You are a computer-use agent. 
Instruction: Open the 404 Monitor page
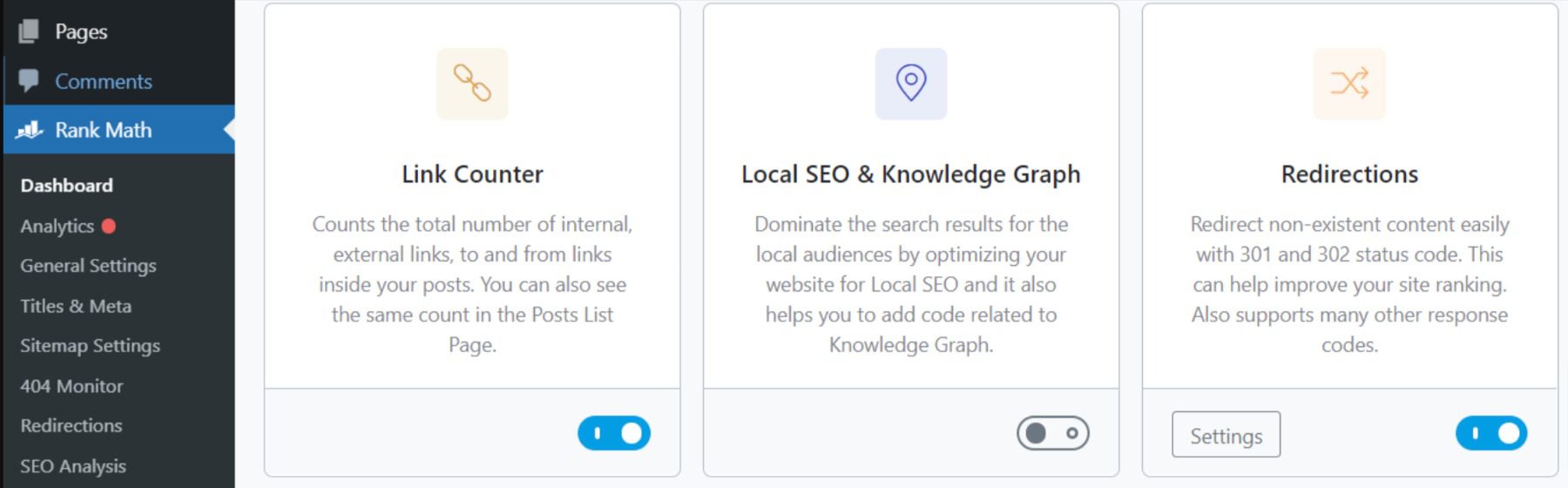pyautogui.click(x=71, y=386)
